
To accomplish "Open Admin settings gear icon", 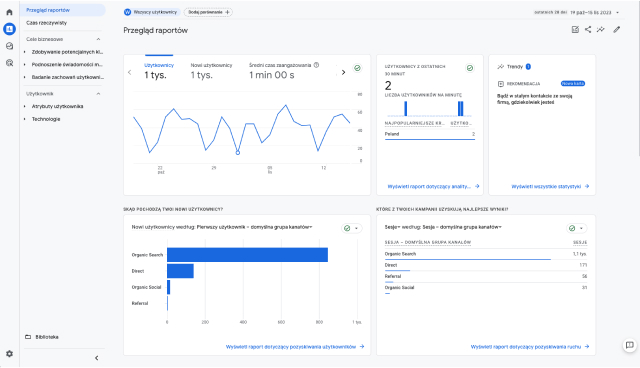I will tap(9, 354).
